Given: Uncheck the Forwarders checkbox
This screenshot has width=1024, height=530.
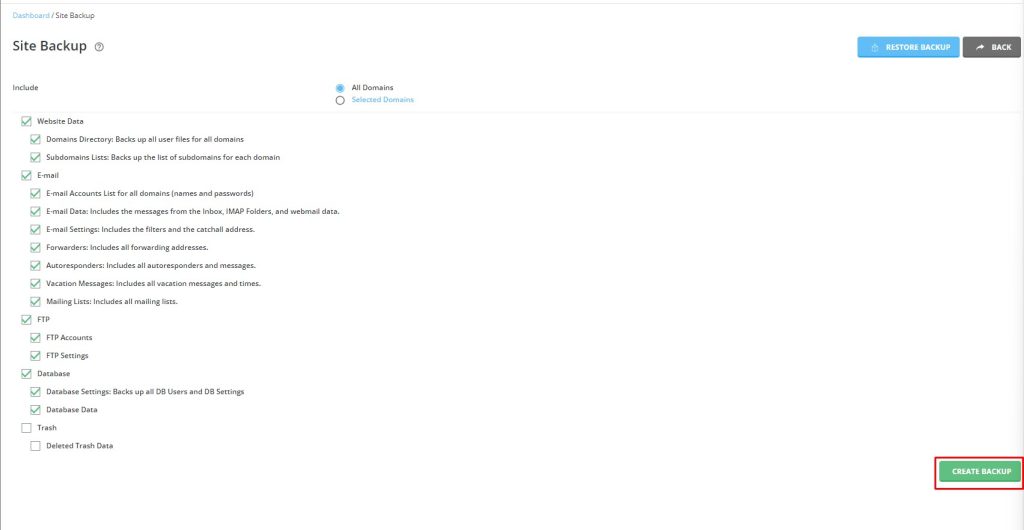Looking at the screenshot, I should tap(35, 248).
